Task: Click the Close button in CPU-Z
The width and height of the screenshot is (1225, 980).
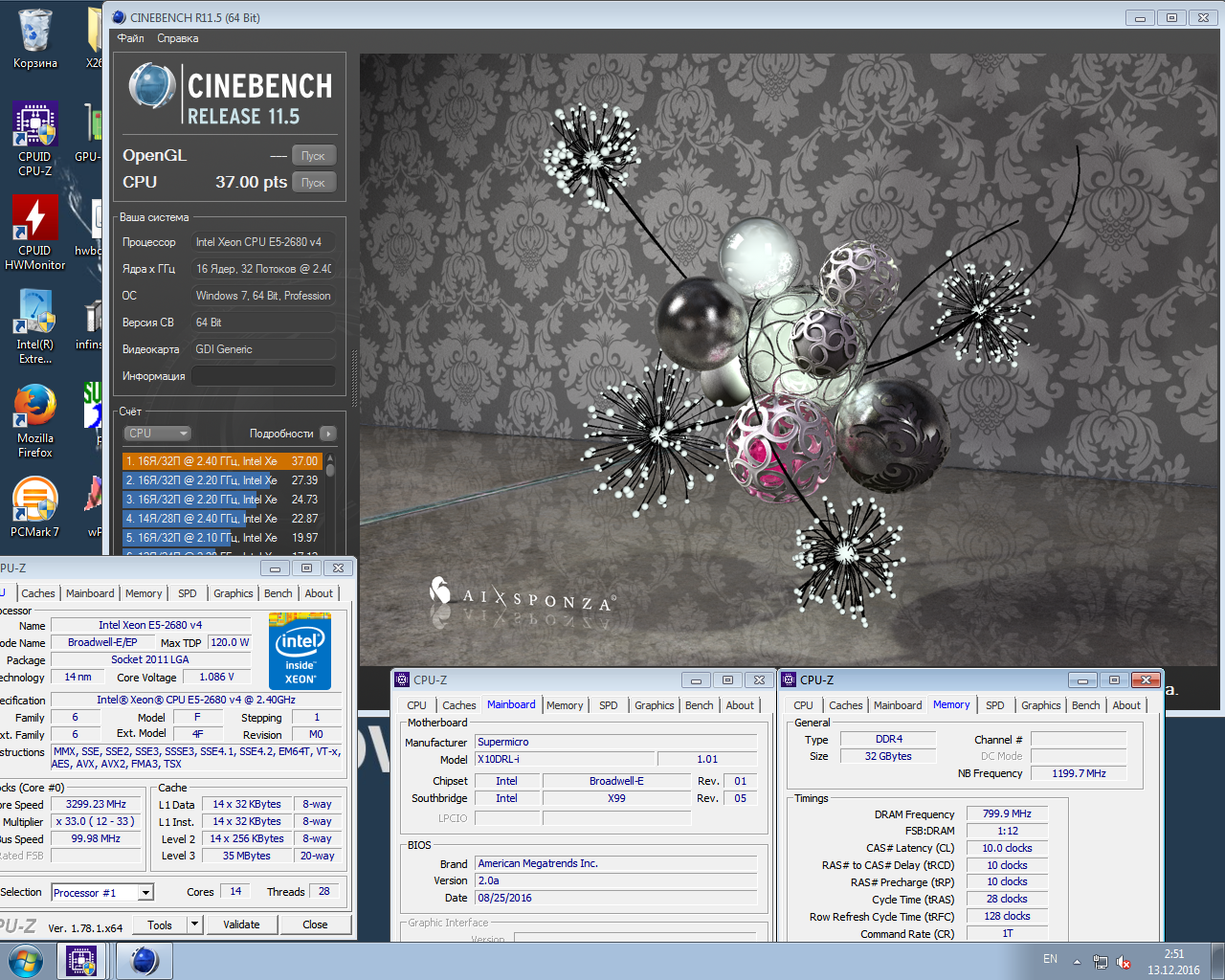Action: coord(315,924)
